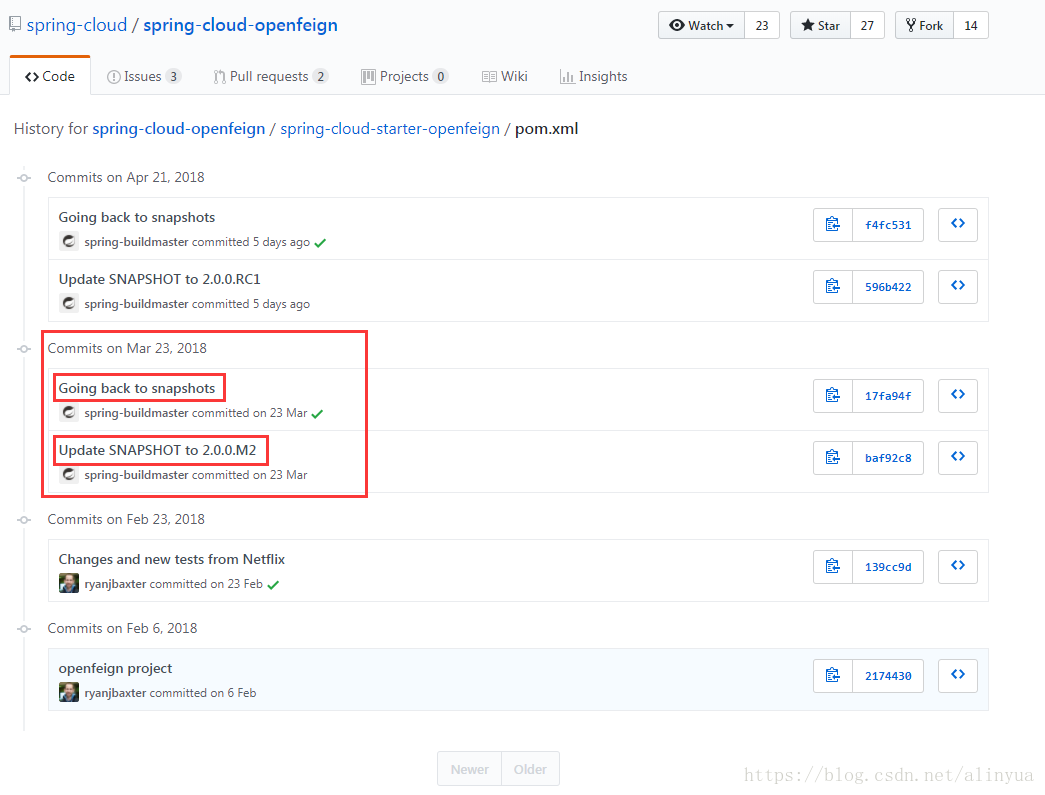Open the spring-cloud organization link
The width and height of the screenshot is (1045, 795).
[x=77, y=25]
